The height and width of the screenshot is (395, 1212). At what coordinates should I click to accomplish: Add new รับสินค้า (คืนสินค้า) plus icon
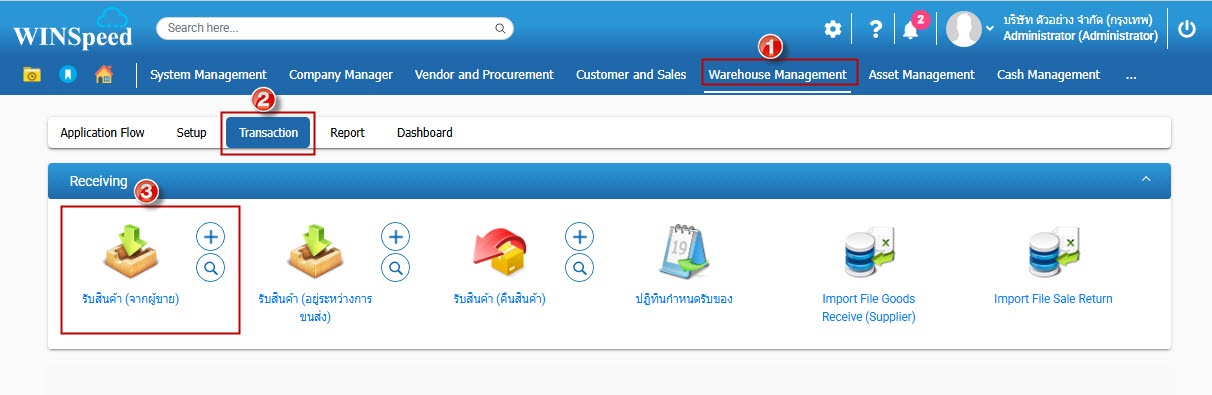pos(580,236)
